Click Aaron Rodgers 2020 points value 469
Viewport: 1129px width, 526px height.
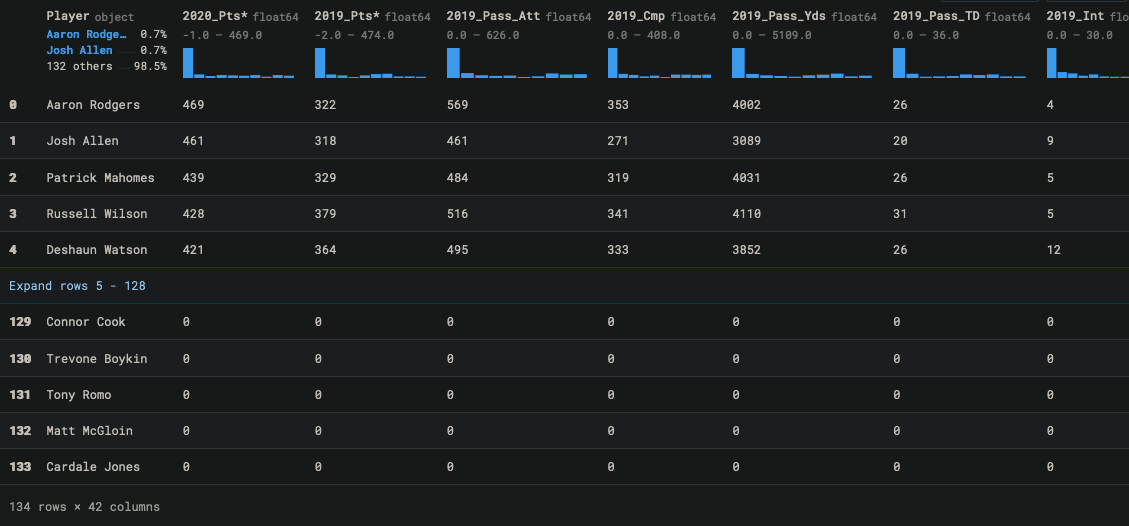pyautogui.click(x=193, y=105)
